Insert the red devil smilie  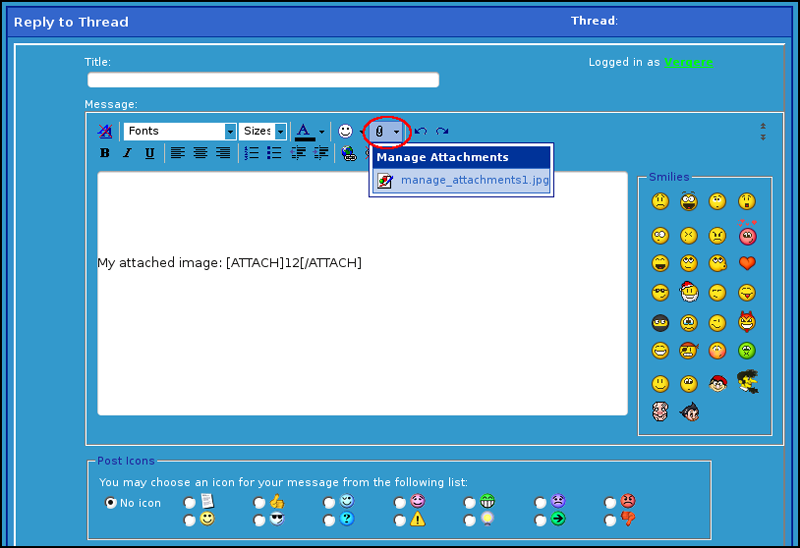pos(747,321)
